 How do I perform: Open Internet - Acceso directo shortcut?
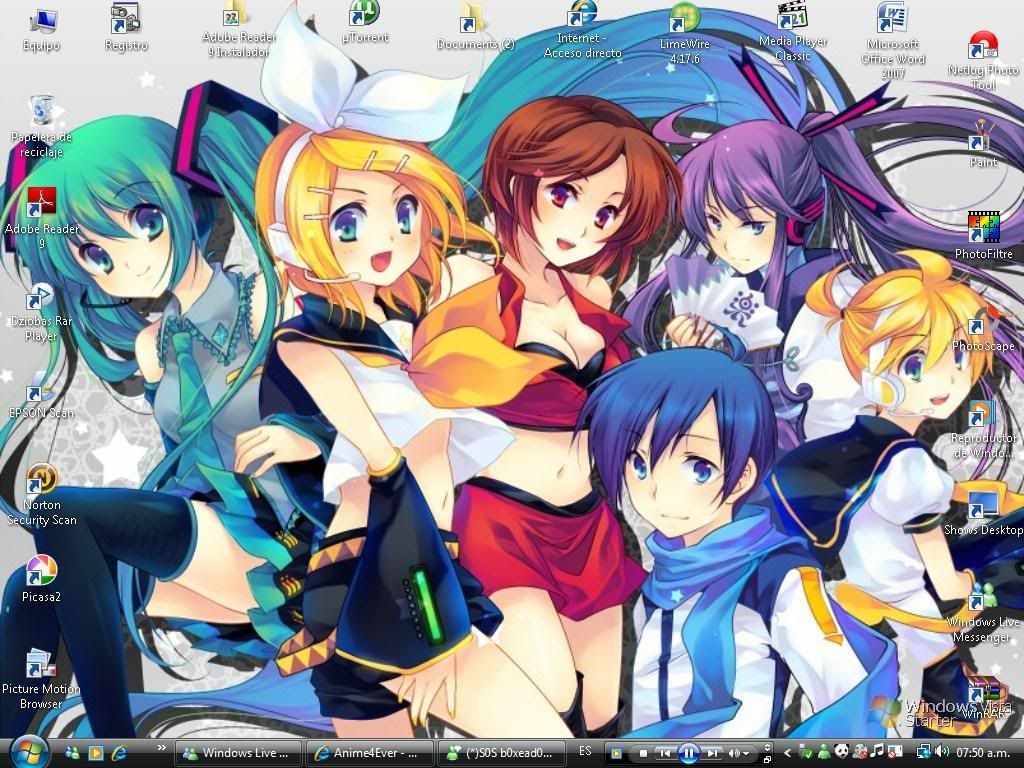583,30
